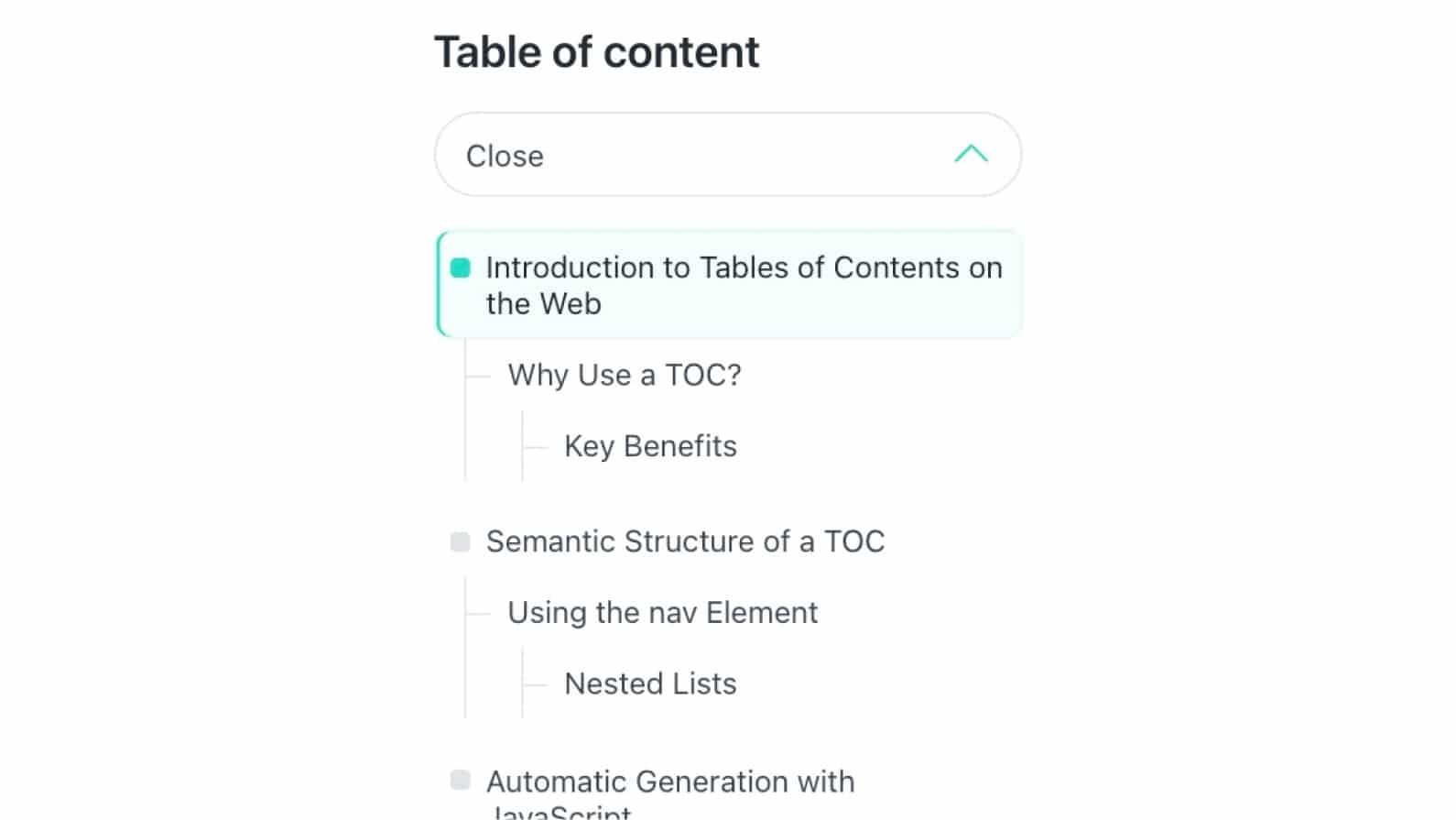Click the Table of content heading
This screenshot has width=1456, height=820.
[596, 52]
